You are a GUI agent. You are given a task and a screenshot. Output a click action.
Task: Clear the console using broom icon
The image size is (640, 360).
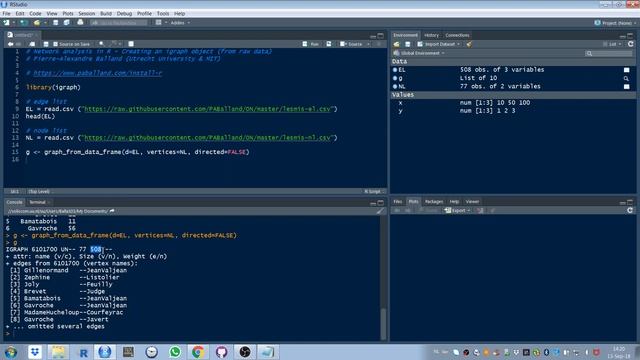tap(380, 211)
